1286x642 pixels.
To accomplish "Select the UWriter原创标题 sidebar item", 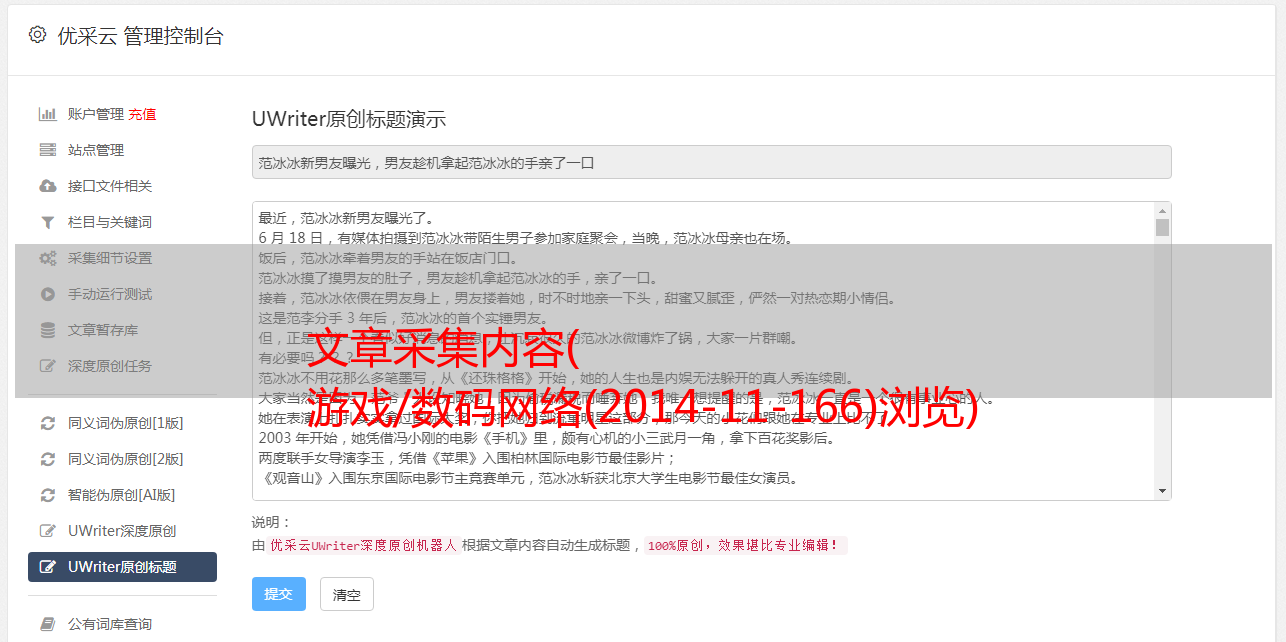I will [122, 567].
